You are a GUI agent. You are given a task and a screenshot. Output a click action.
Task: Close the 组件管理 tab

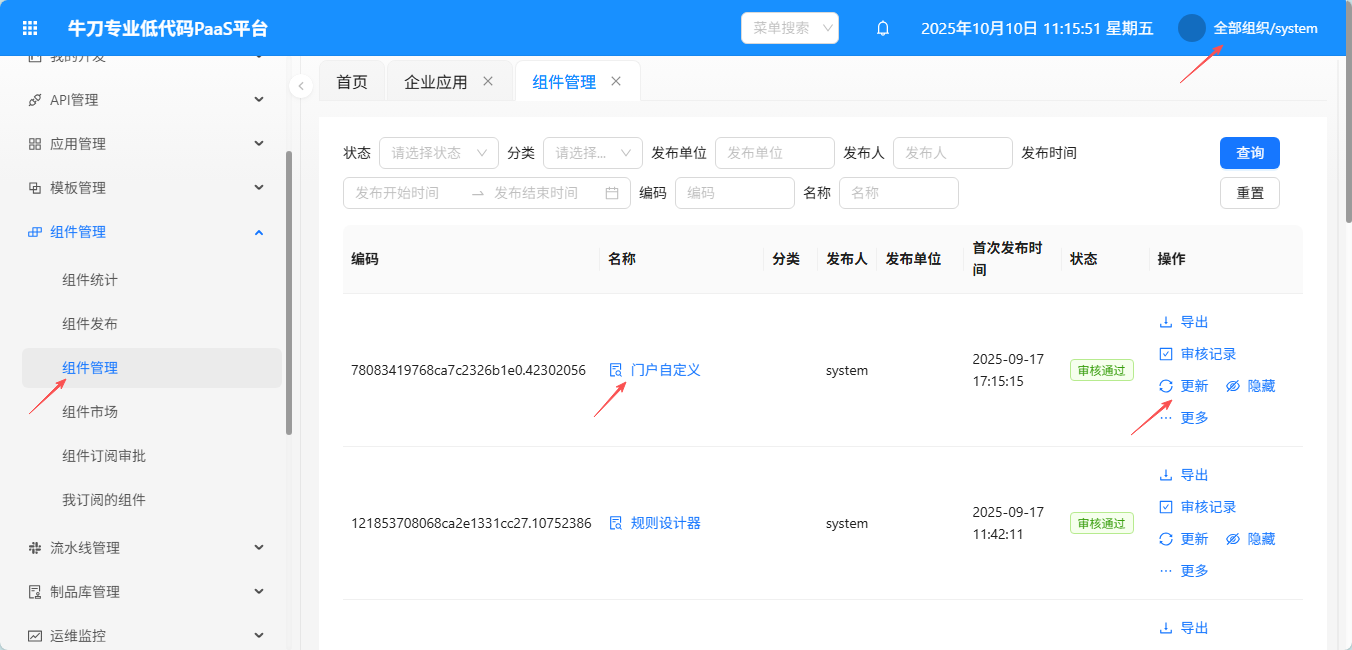point(616,81)
